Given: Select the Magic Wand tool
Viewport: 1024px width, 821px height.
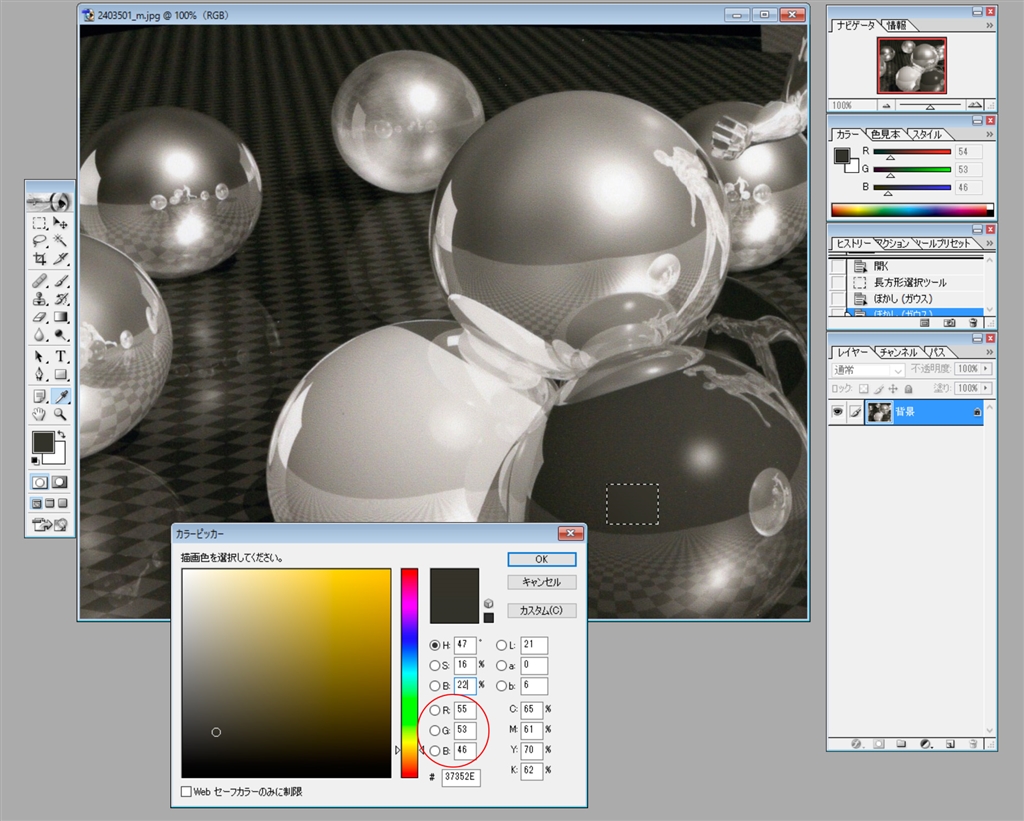Looking at the screenshot, I should (x=61, y=241).
